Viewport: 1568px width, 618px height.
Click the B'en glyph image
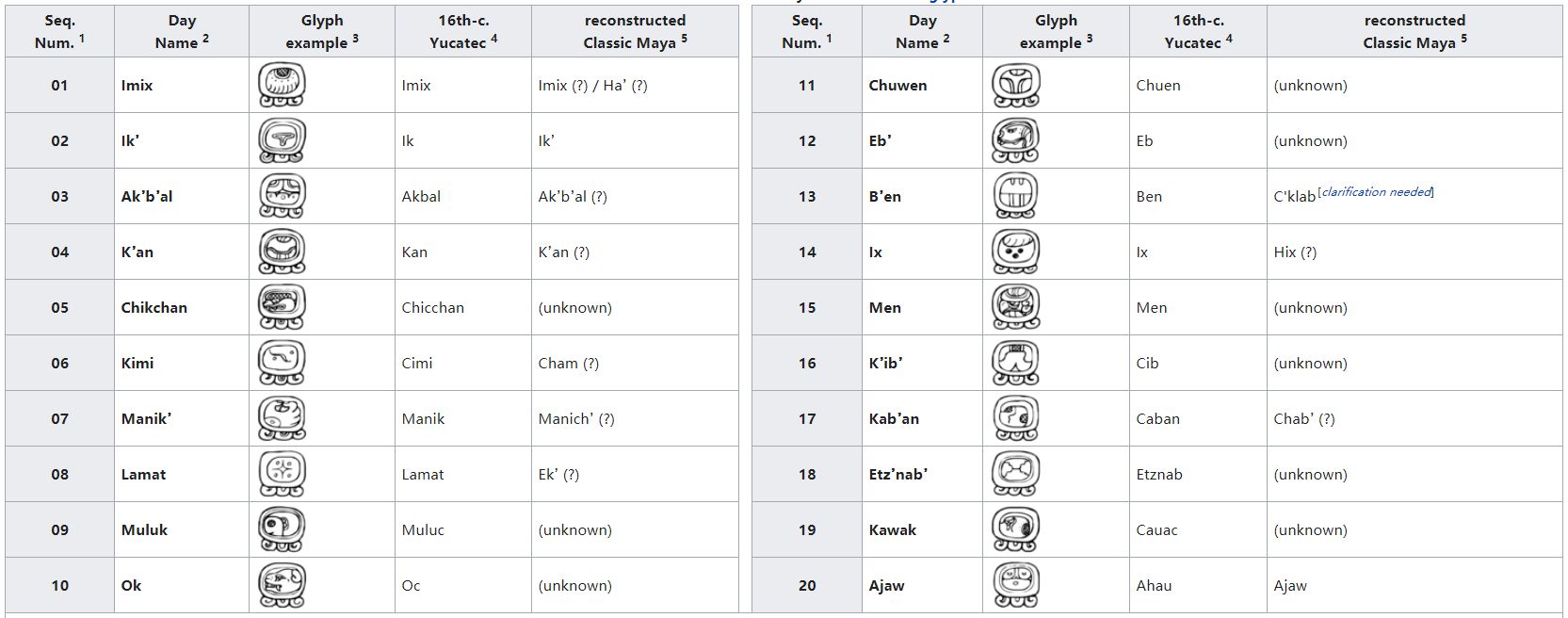1015,197
